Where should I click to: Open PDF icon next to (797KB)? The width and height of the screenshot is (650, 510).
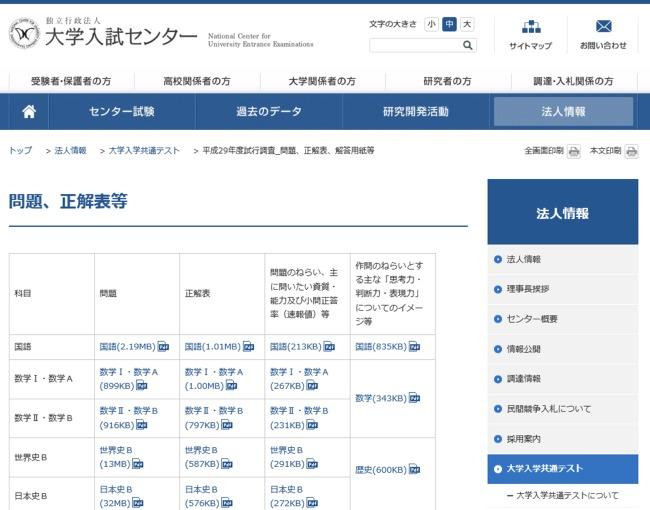227,425
